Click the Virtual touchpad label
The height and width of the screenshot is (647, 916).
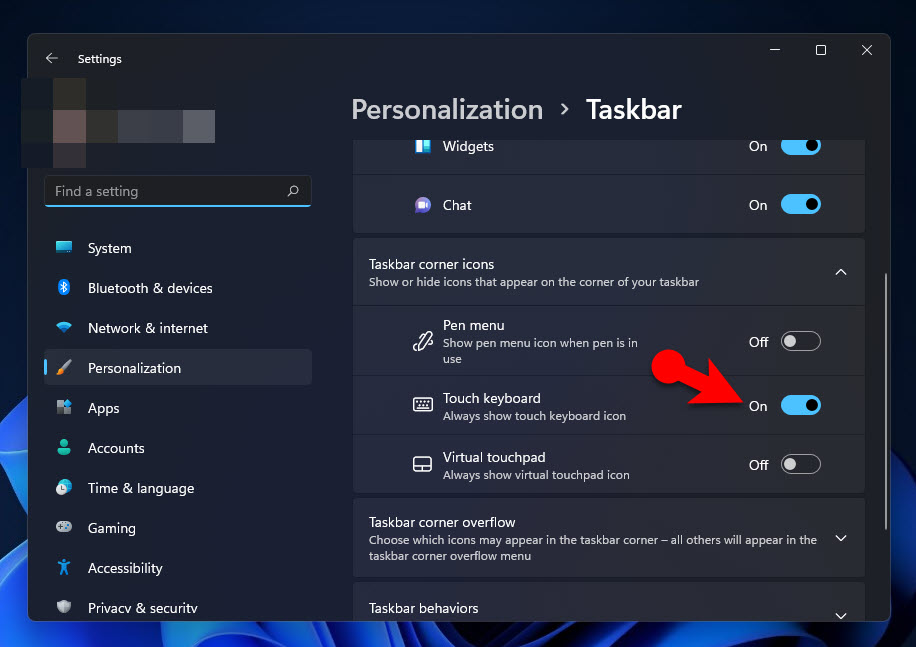pos(494,457)
